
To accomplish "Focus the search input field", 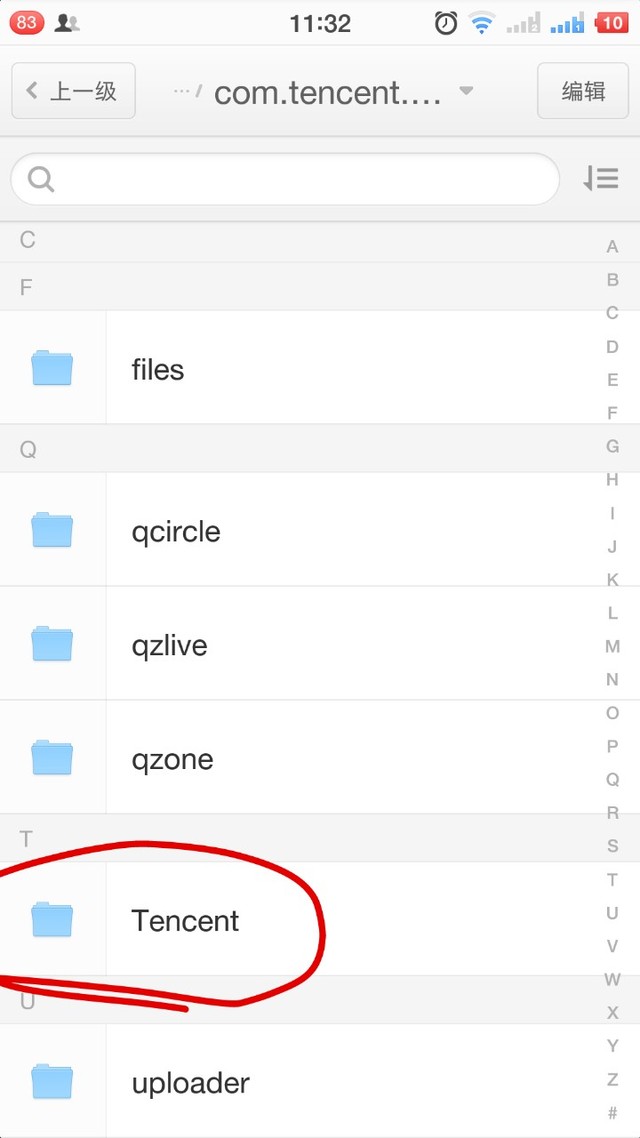I will [x=300, y=180].
